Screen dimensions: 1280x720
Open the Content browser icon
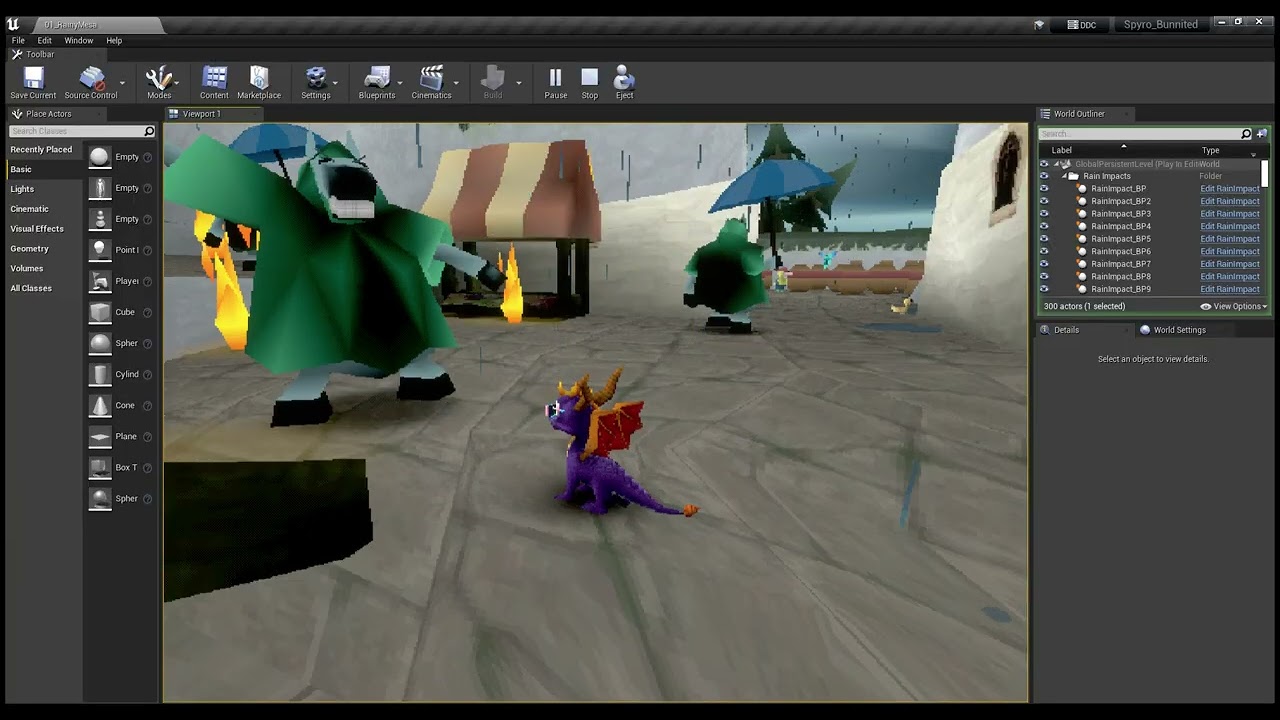click(x=214, y=82)
